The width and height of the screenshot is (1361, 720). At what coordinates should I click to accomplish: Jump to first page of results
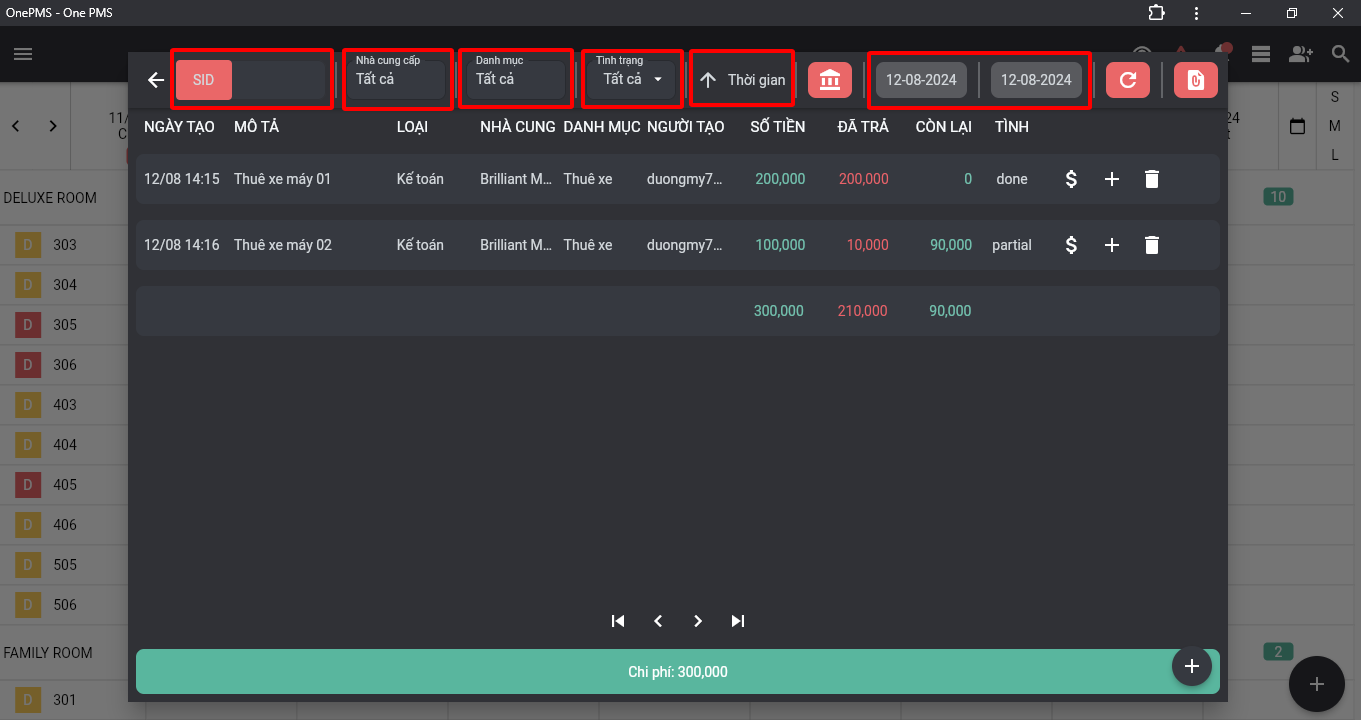click(x=618, y=621)
